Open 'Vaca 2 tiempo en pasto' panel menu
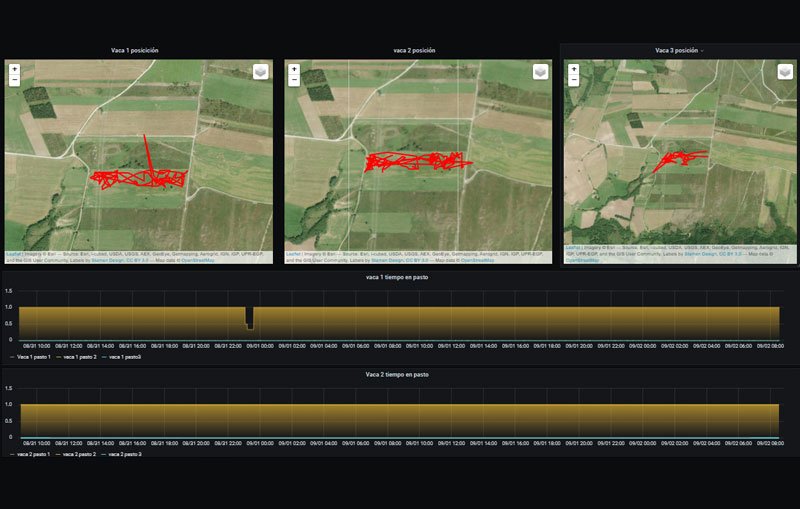This screenshot has height=509, width=800. (x=397, y=375)
